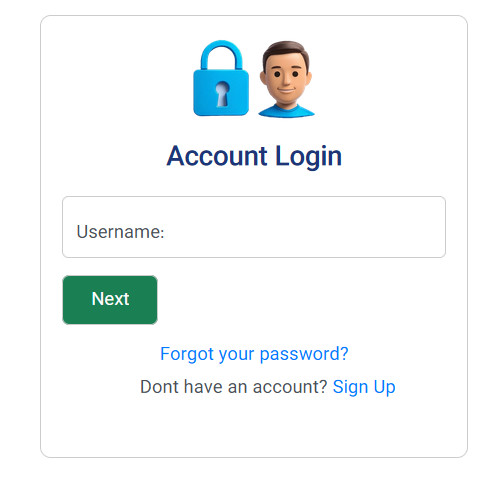Click the padlock's curved shackle

click(221, 55)
